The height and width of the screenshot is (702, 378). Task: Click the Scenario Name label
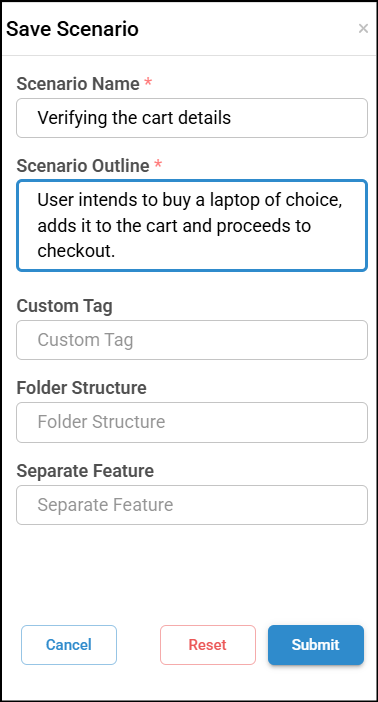(x=78, y=84)
